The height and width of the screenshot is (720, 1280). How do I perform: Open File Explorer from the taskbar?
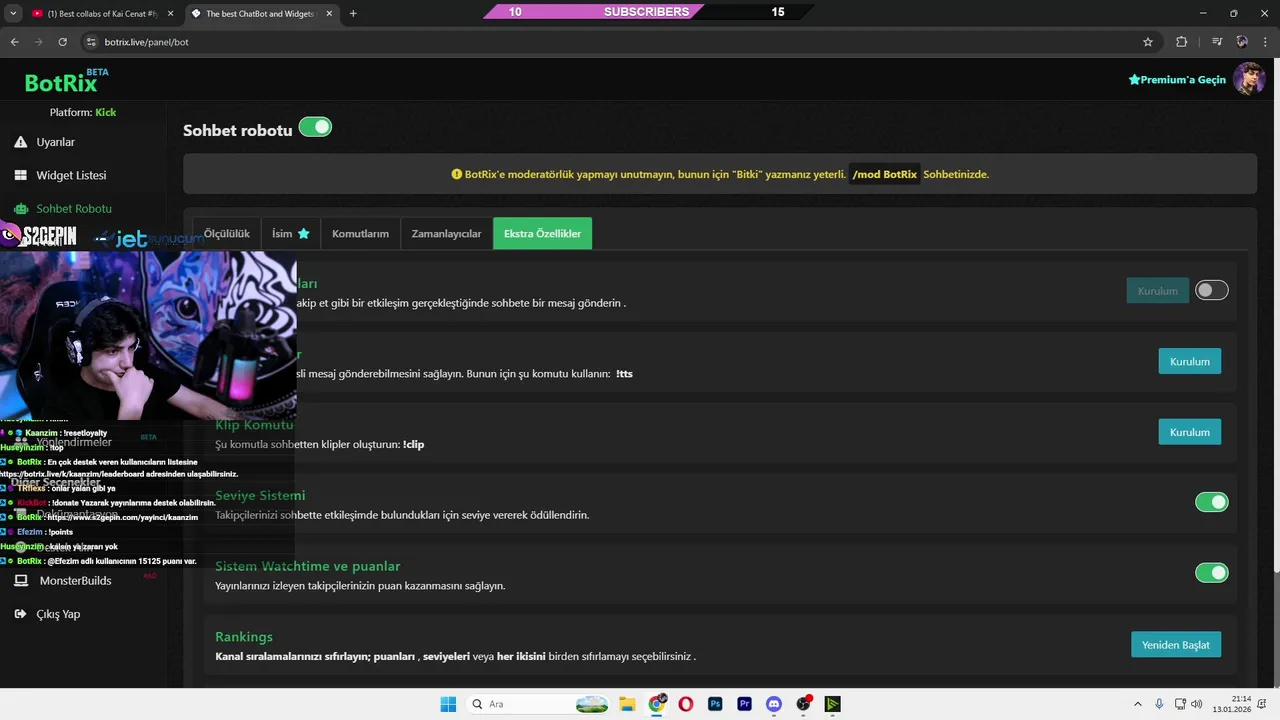point(627,704)
